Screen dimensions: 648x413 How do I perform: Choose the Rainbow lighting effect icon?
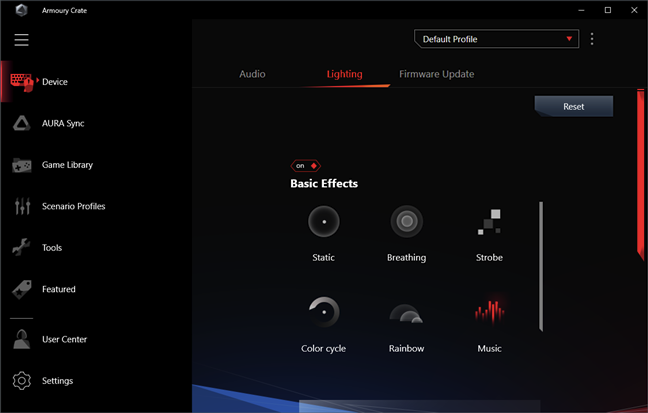click(406, 313)
